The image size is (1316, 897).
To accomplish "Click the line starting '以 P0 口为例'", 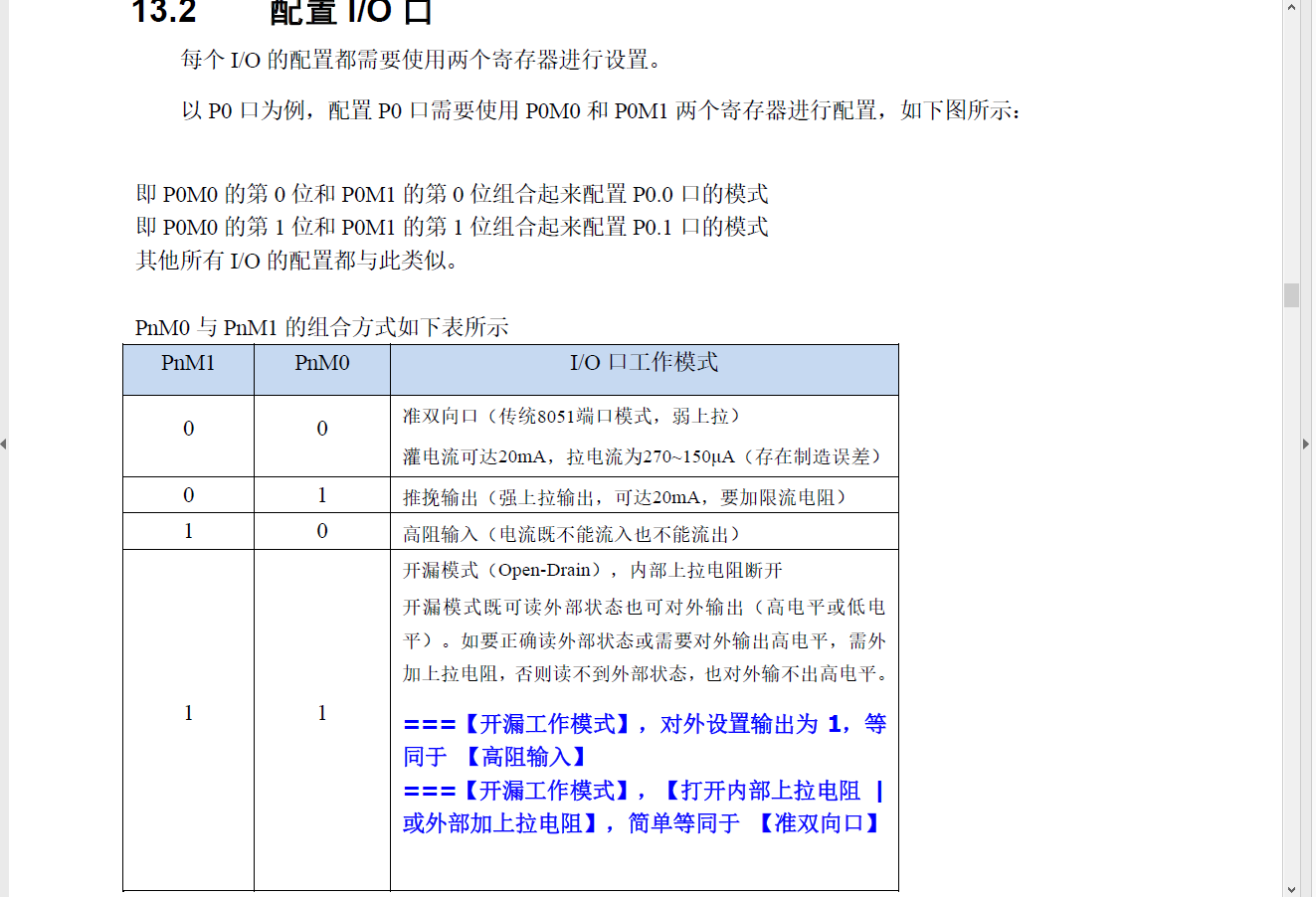I will click(601, 110).
